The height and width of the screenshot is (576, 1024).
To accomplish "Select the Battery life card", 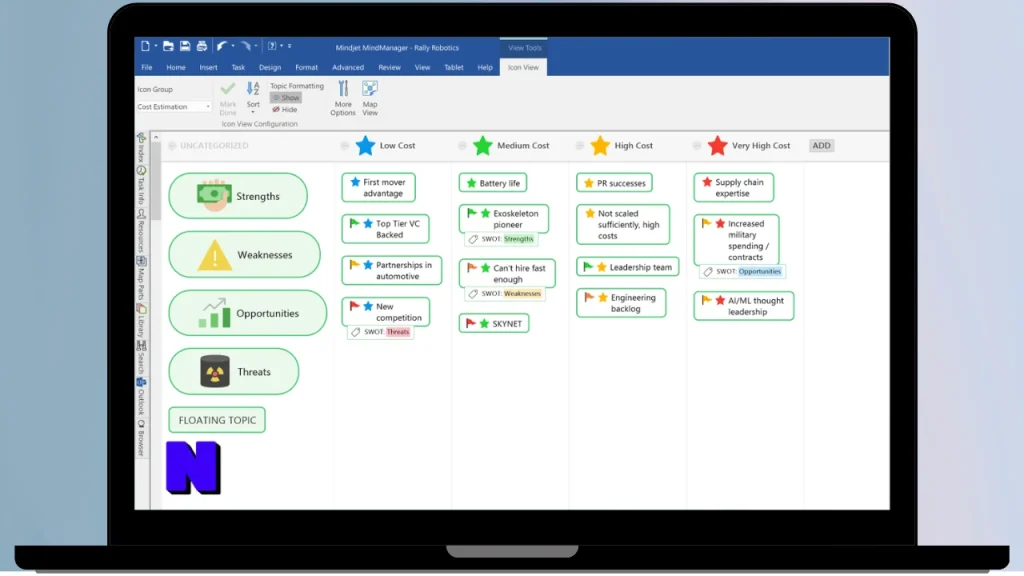I will (492, 183).
